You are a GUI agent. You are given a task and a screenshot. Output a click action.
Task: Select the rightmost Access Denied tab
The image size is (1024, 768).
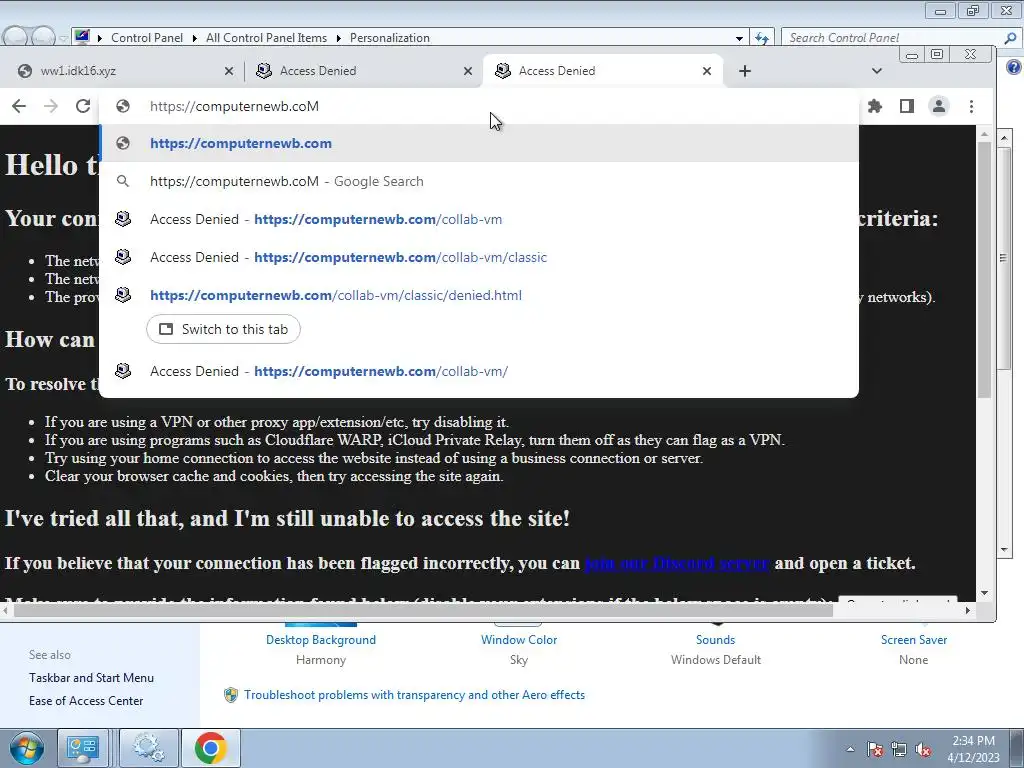click(602, 71)
